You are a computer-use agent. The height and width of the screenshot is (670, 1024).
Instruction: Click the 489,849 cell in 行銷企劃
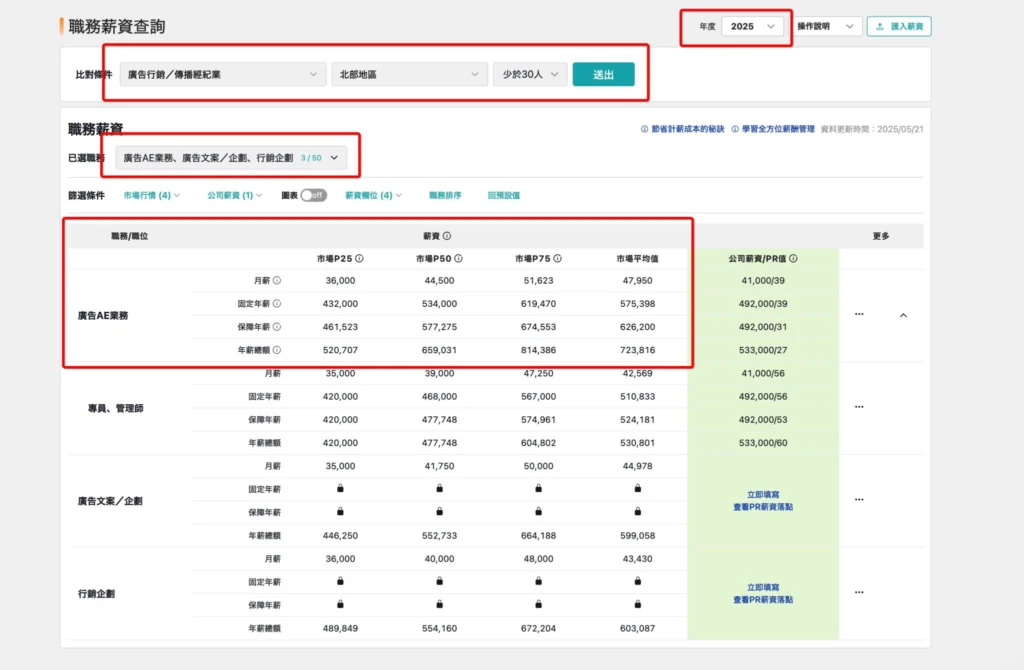click(340, 628)
